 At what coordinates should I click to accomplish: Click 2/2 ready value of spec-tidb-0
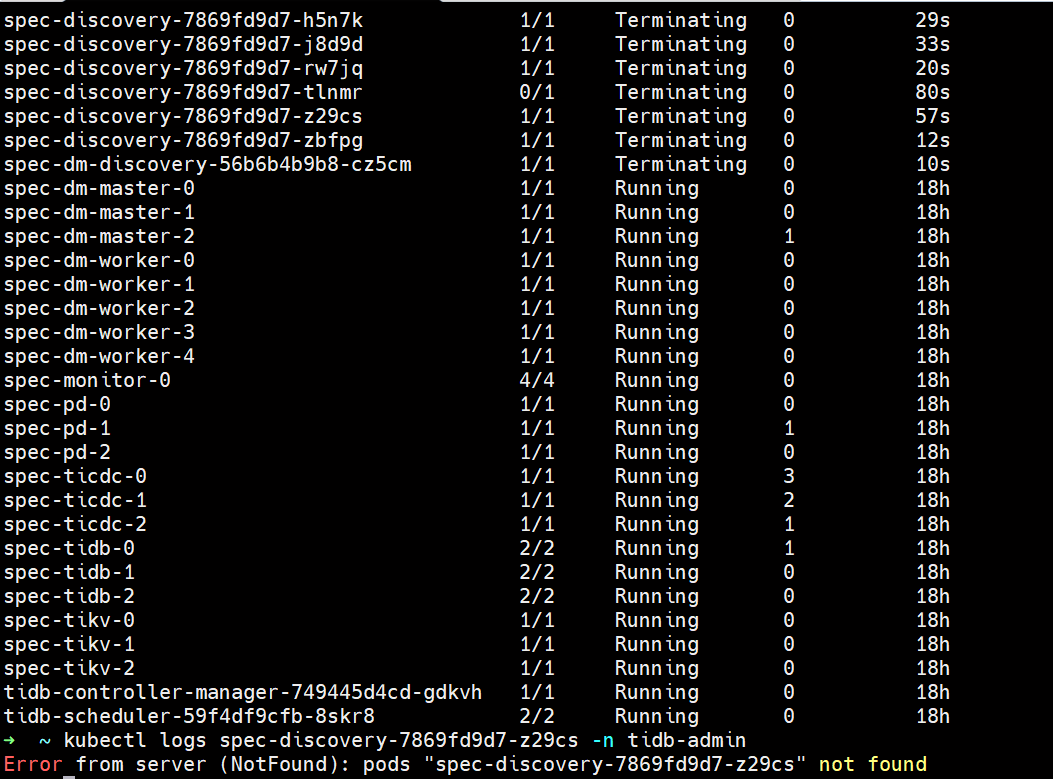coord(537,549)
